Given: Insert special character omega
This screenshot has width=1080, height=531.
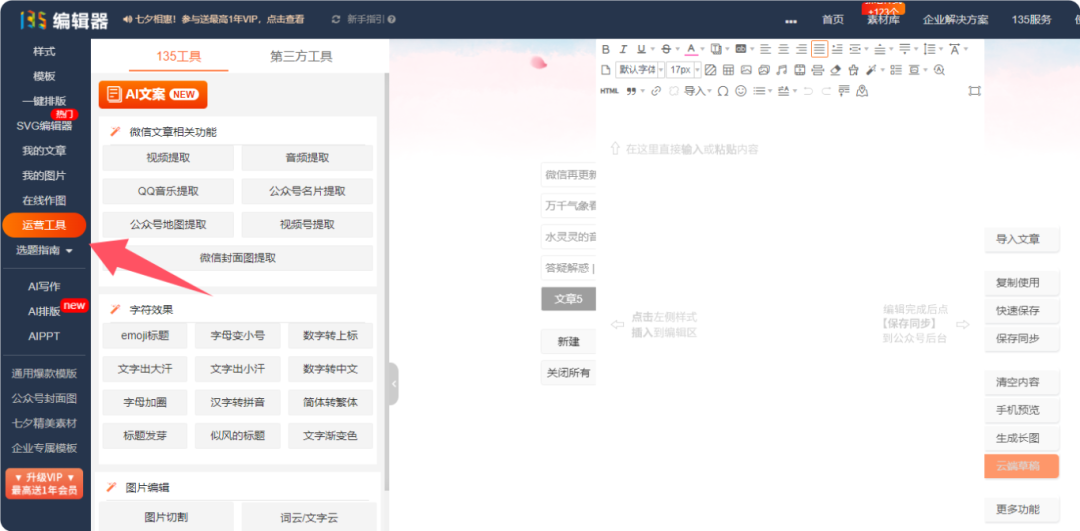Looking at the screenshot, I should (x=723, y=91).
